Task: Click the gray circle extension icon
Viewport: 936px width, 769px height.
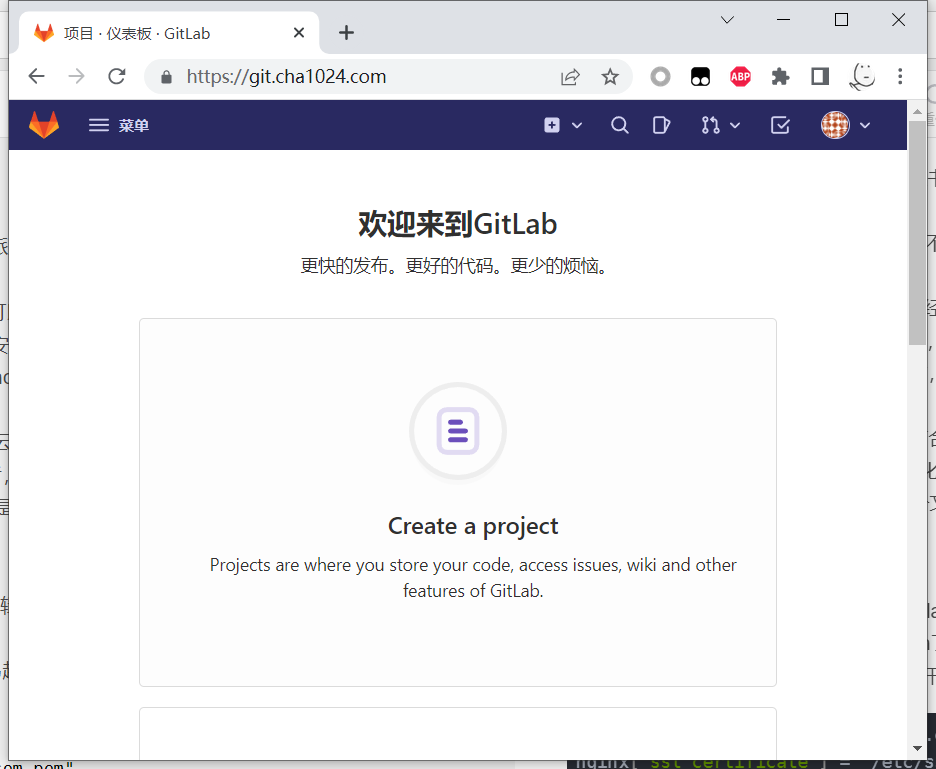Action: 660,76
